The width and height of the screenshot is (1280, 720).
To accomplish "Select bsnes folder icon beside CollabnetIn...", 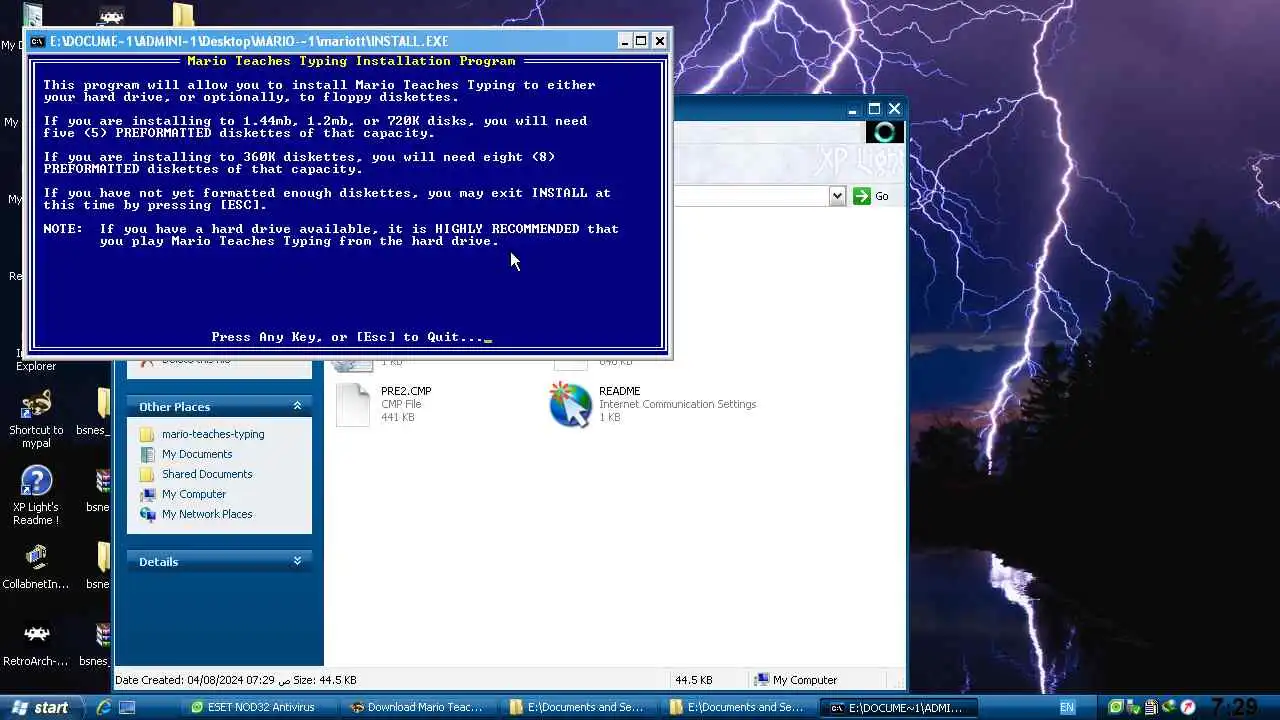I will point(104,558).
